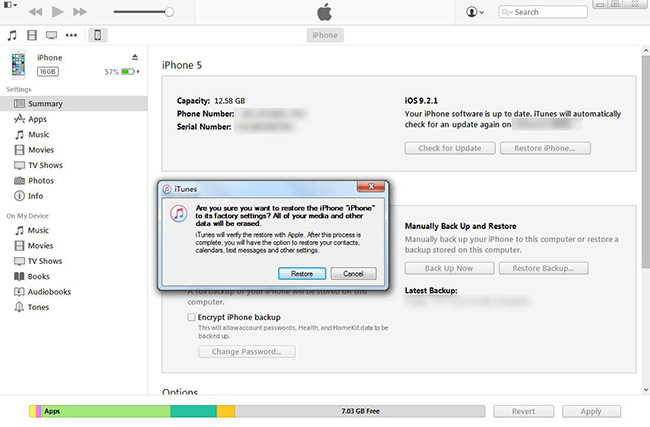650x427 pixels.
Task: Click the Revert button
Action: click(x=524, y=411)
